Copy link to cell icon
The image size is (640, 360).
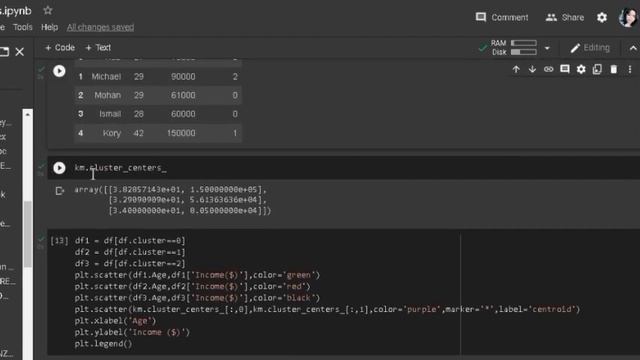tap(549, 69)
